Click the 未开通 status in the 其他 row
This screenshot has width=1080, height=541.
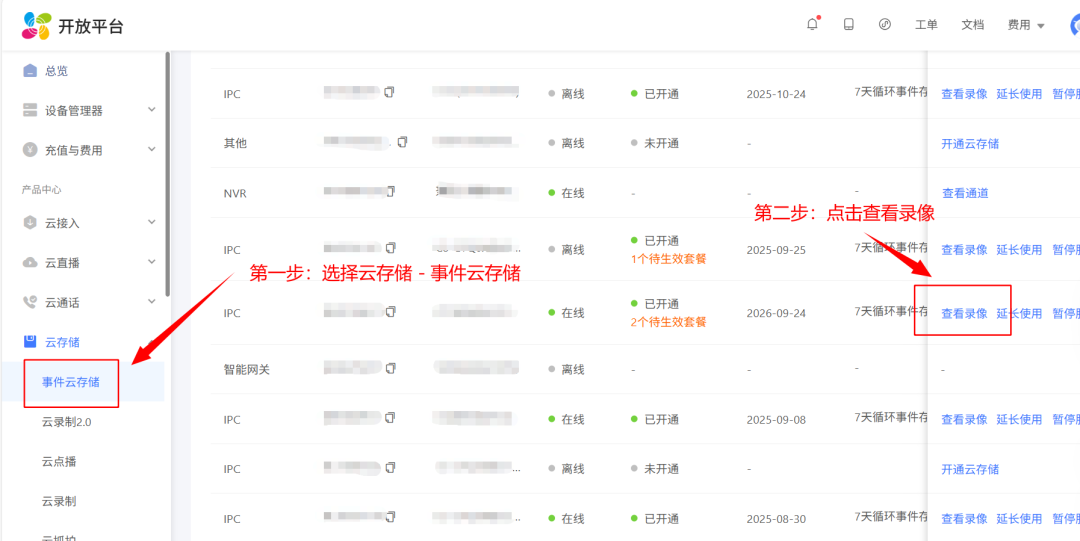coord(655,144)
